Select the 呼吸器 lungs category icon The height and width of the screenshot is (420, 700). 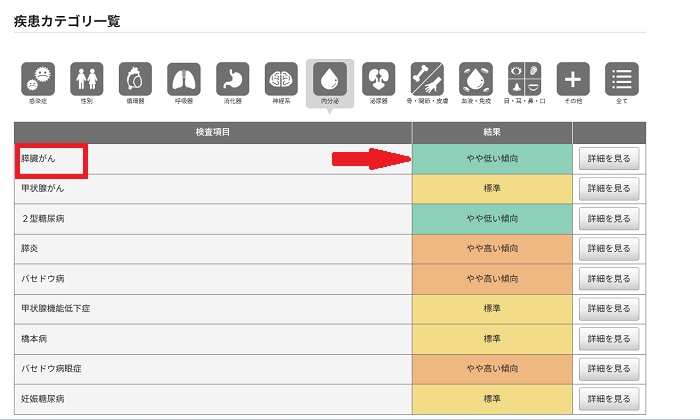pos(184,79)
